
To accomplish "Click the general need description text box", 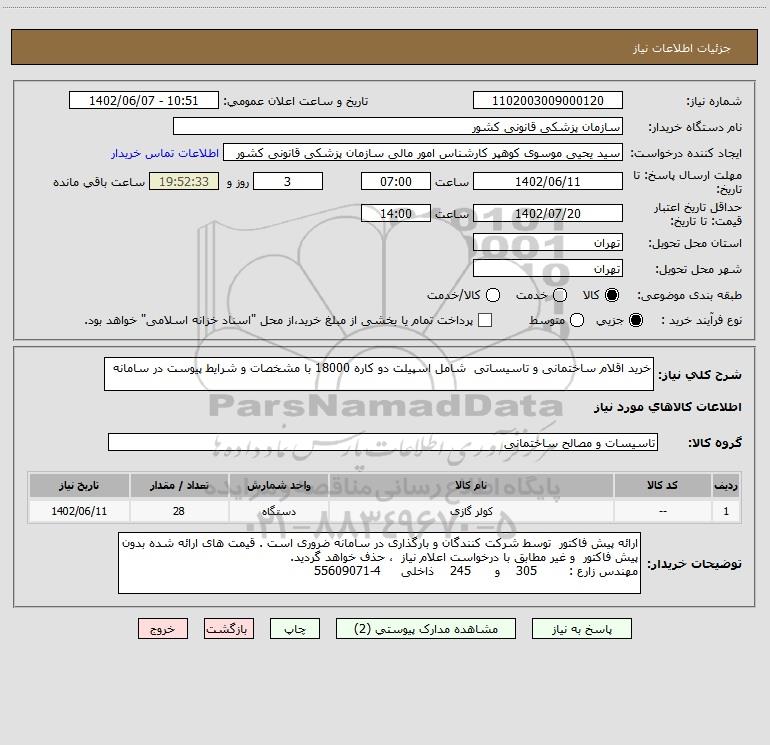I will coord(379,374).
